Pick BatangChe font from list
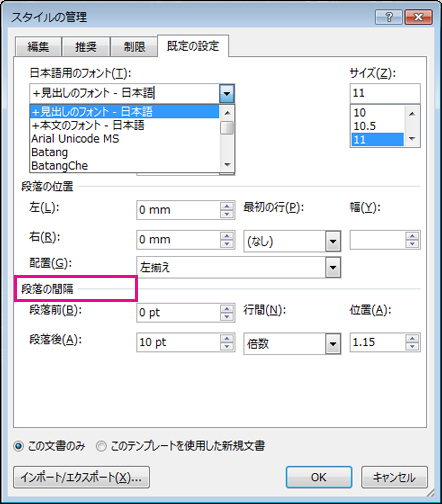 pyautogui.click(x=125, y=165)
